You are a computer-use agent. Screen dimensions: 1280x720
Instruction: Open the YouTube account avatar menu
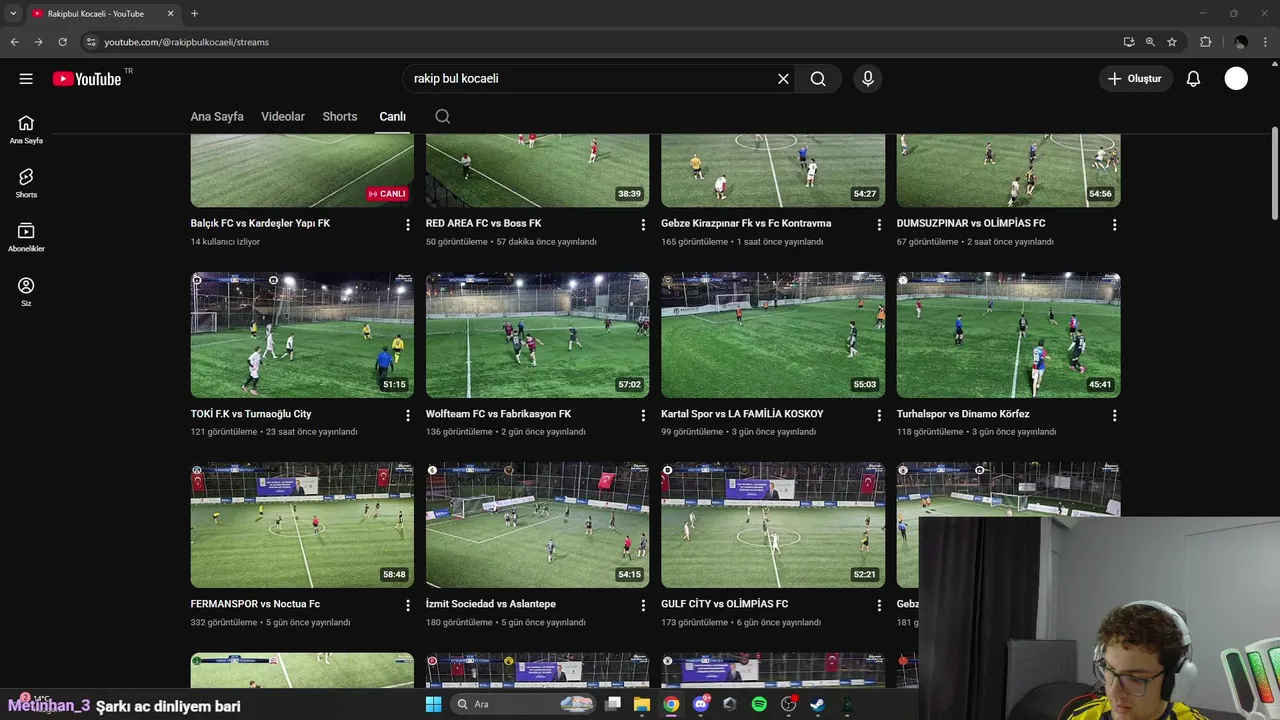click(x=1236, y=79)
